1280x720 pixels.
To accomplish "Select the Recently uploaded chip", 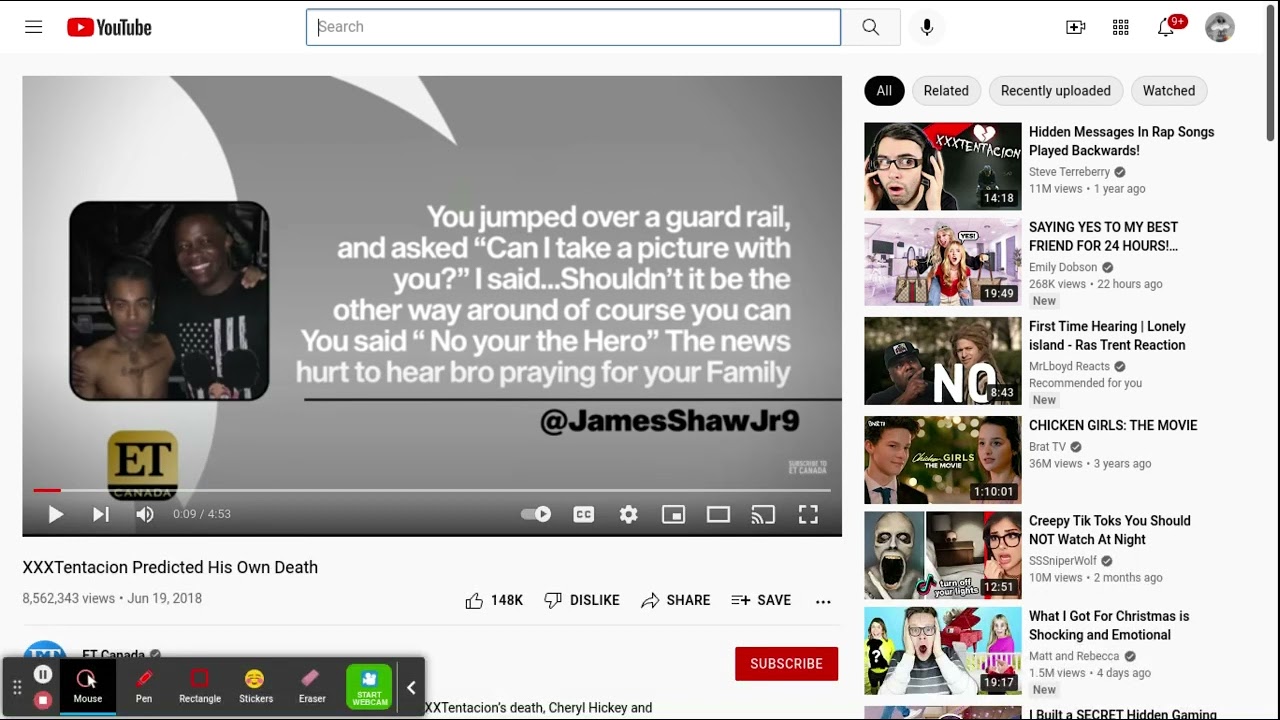I will pos(1055,91).
